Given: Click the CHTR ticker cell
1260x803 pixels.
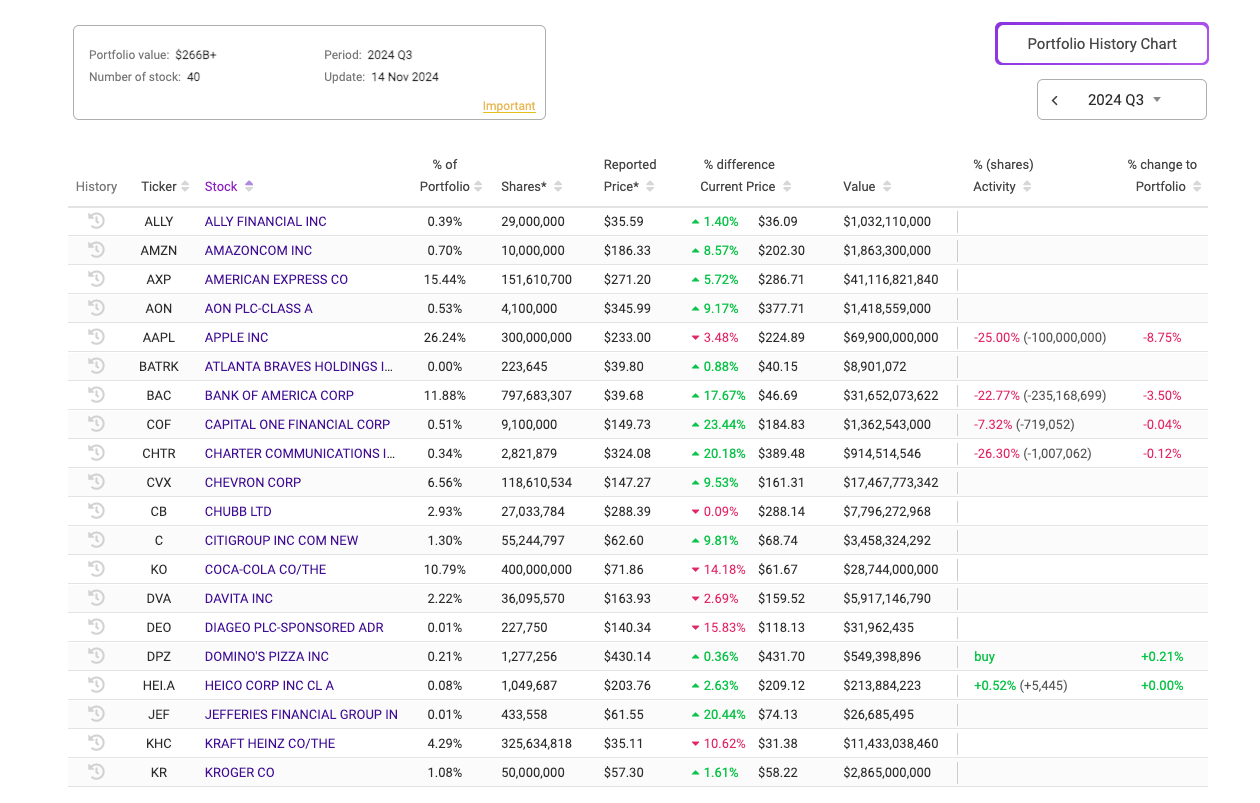Looking at the screenshot, I should tap(159, 453).
